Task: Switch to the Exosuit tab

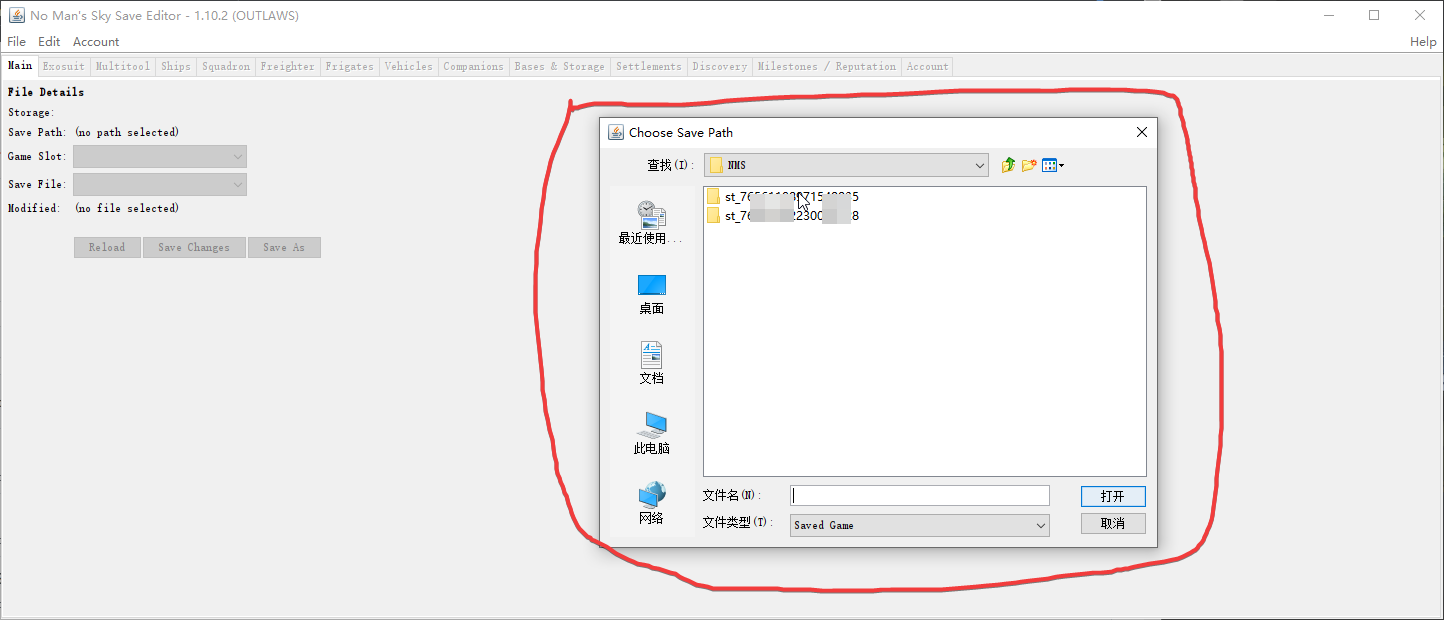Action: coord(63,66)
